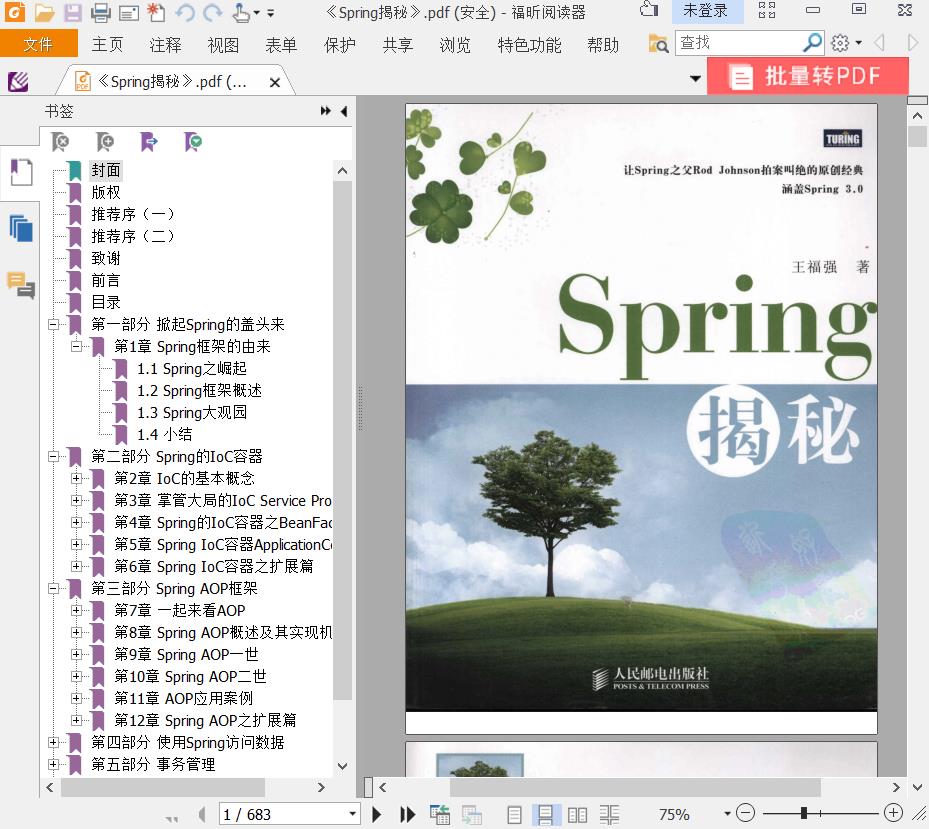
Task: Switch to the 注释 ribbon tab
Action: pos(165,44)
